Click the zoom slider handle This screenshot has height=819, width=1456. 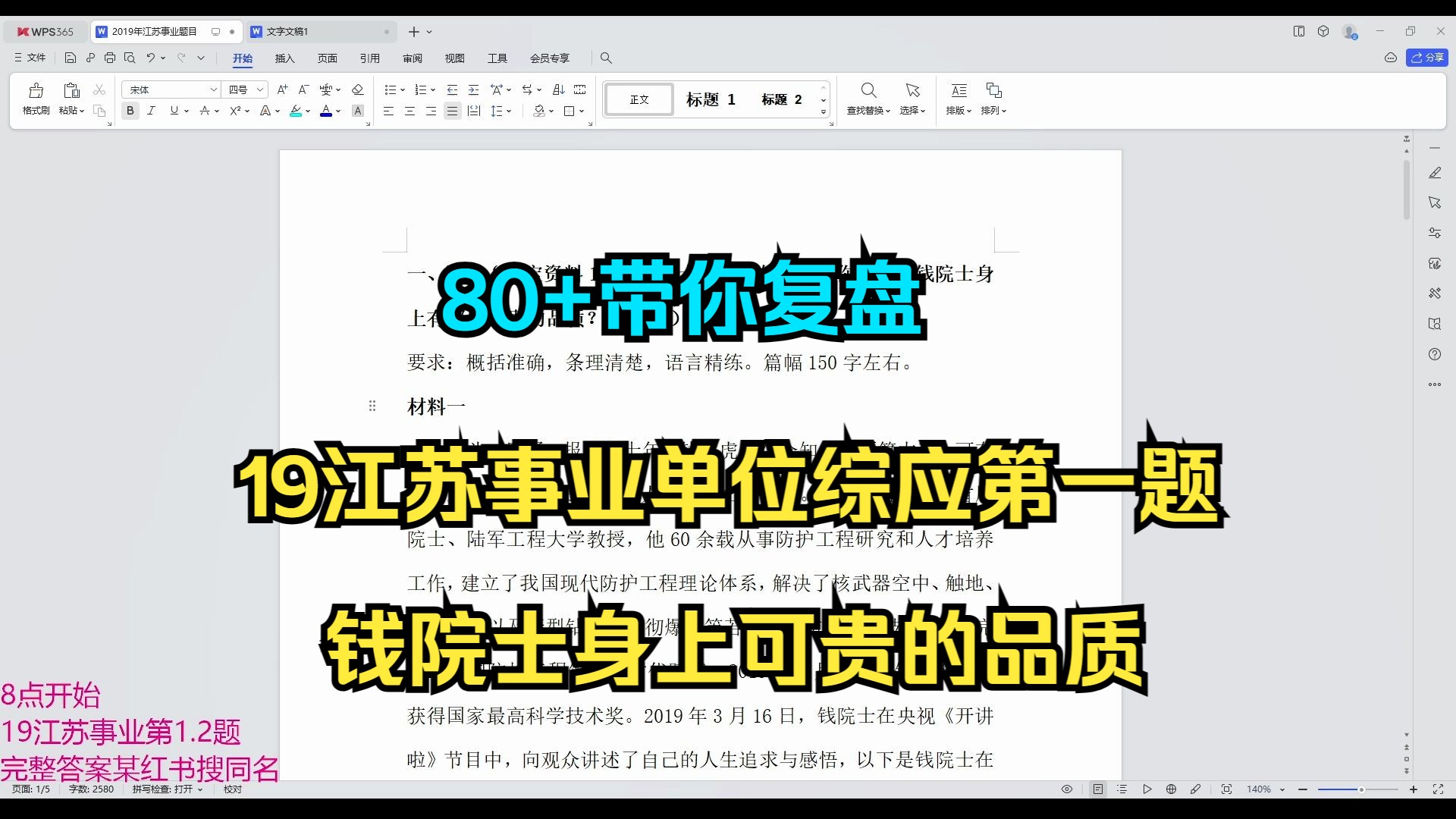(1361, 789)
